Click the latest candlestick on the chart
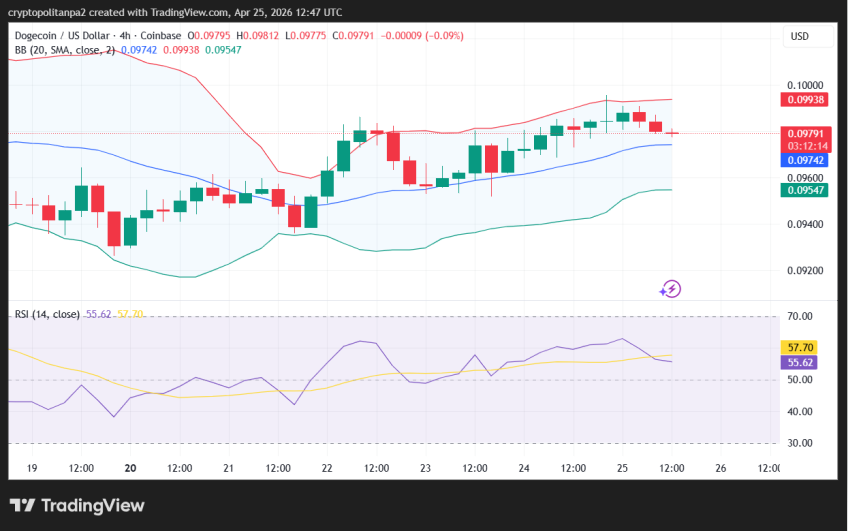The height and width of the screenshot is (531, 848). [x=672, y=132]
